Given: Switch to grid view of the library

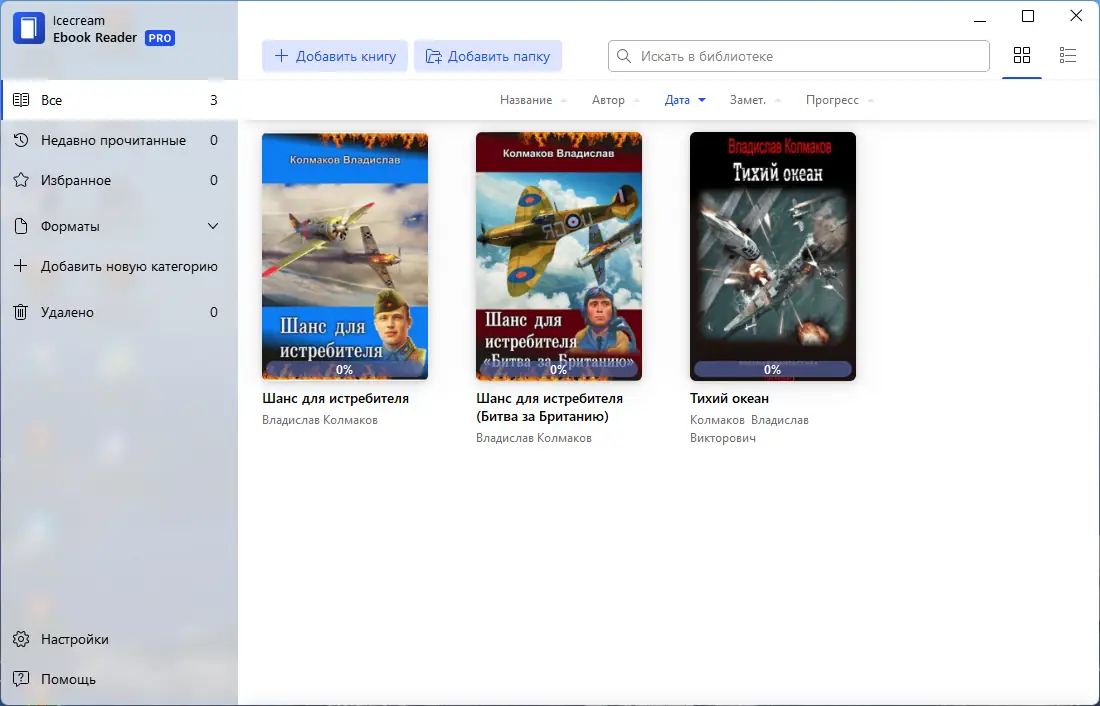Looking at the screenshot, I should [1022, 56].
